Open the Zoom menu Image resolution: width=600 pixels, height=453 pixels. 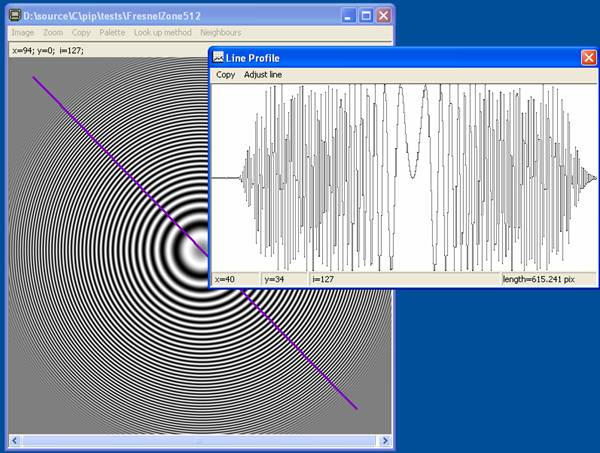click(x=53, y=33)
